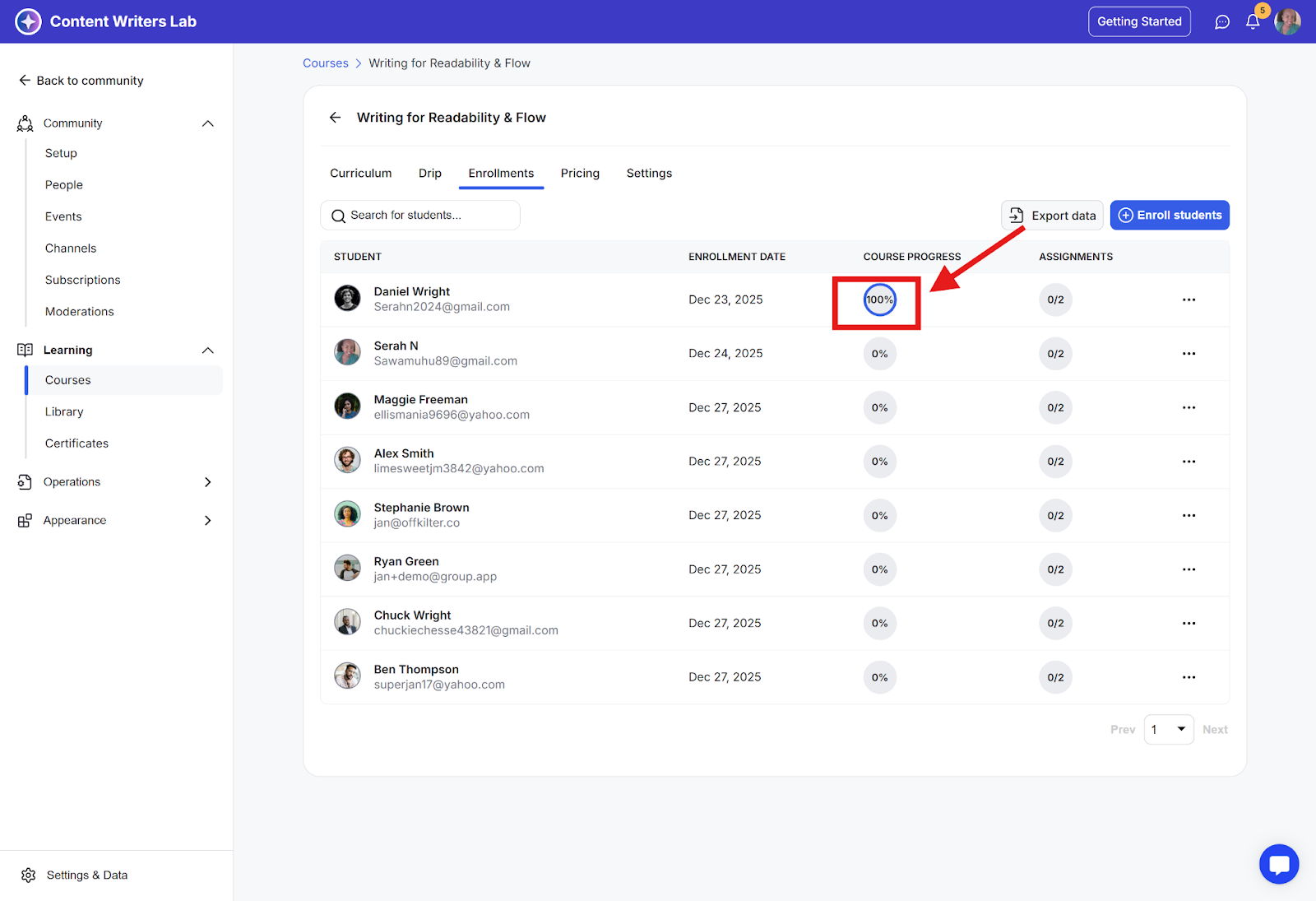Switch to the Pricing tab
1316x901 pixels.
pos(580,174)
